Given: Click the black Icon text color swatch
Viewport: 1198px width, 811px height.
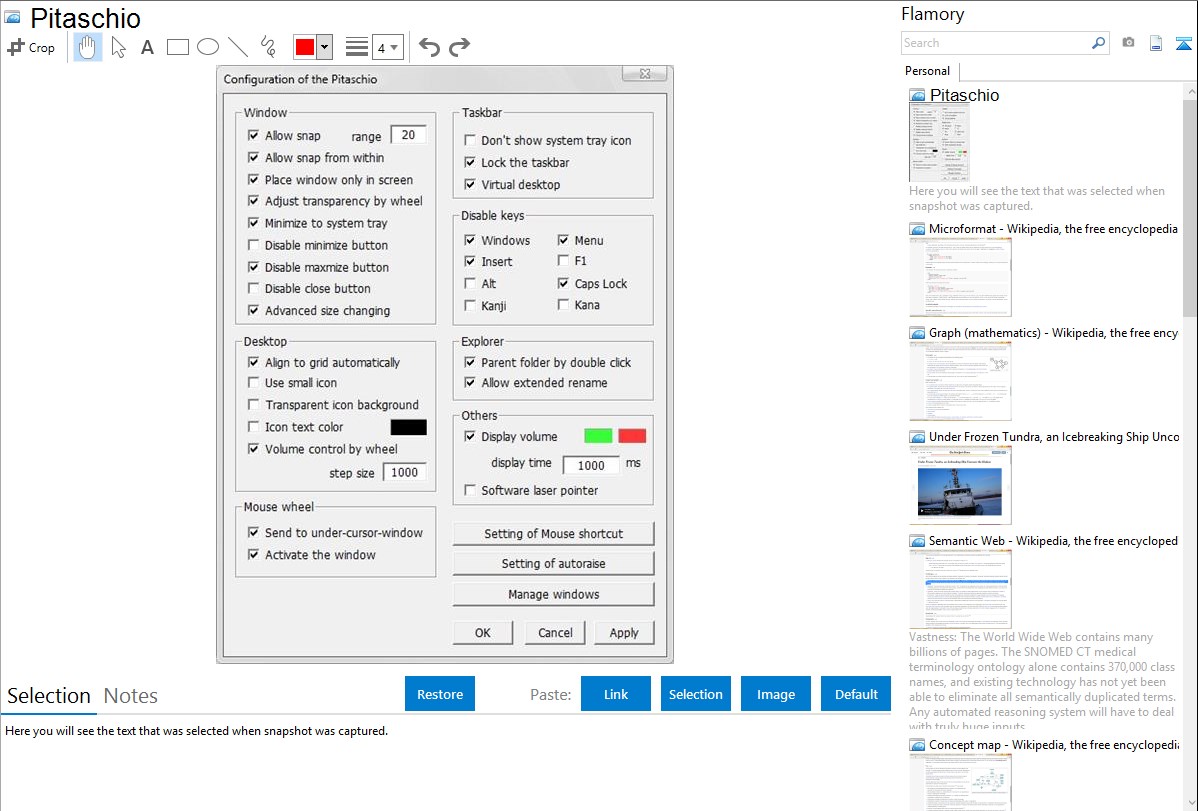Looking at the screenshot, I should [x=409, y=427].
